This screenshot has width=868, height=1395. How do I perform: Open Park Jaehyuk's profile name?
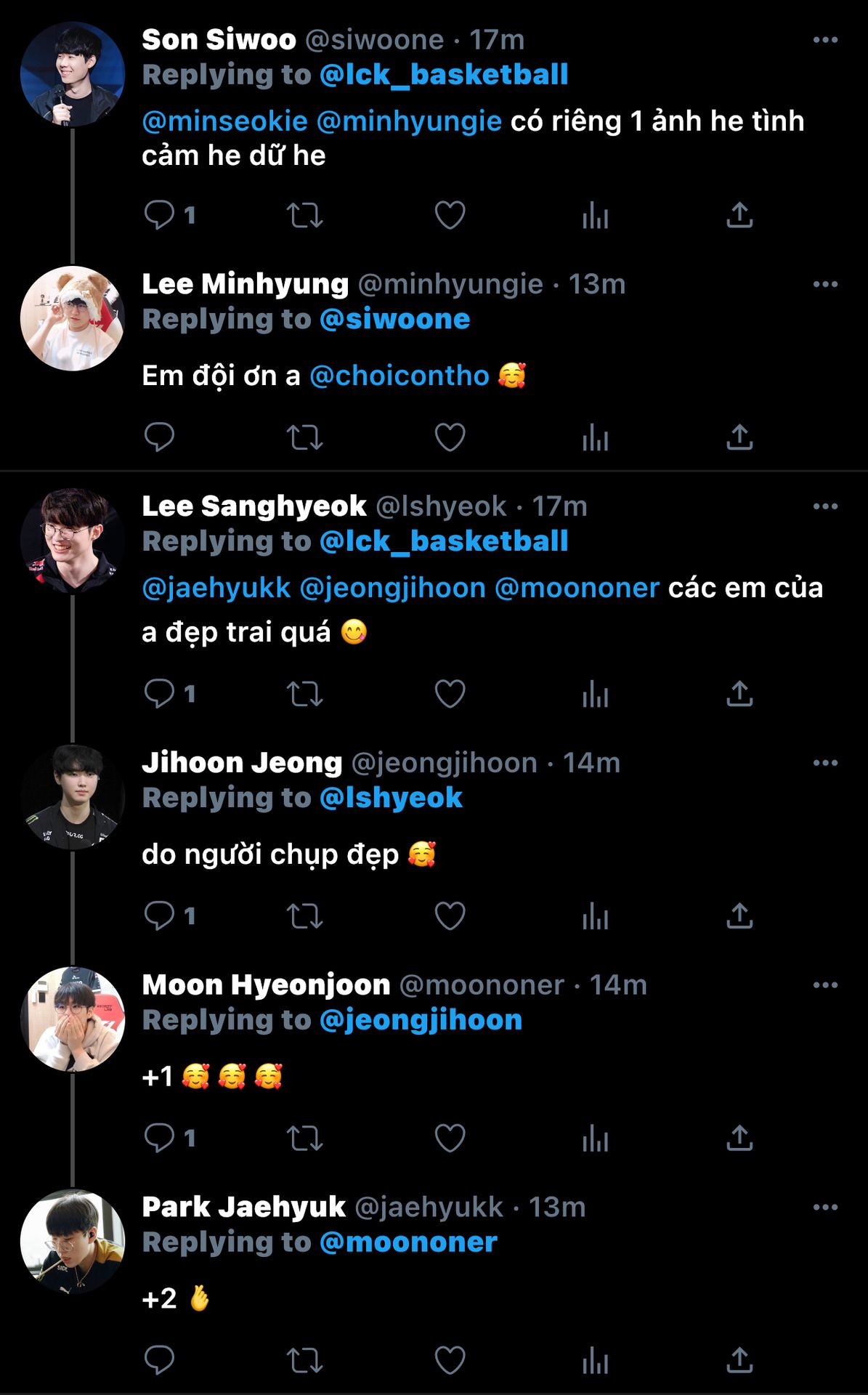(243, 1208)
